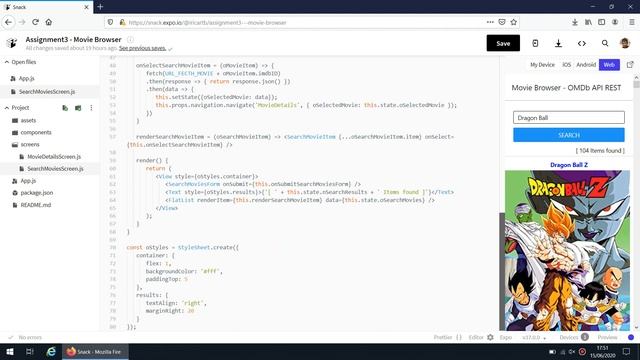
Task: Go back in Firefox
Action: (9, 22)
